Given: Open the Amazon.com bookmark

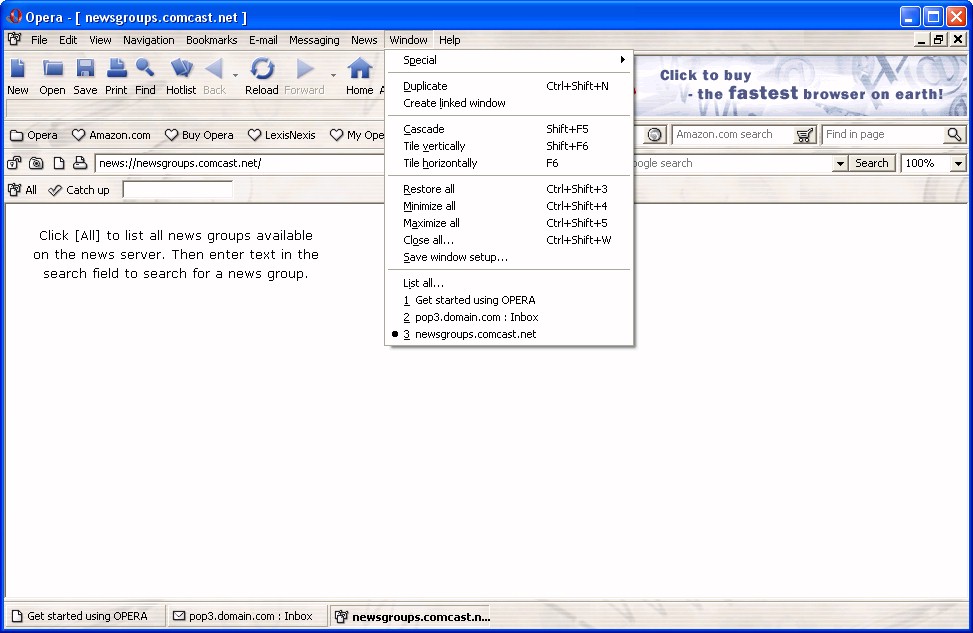Looking at the screenshot, I should pos(111,135).
